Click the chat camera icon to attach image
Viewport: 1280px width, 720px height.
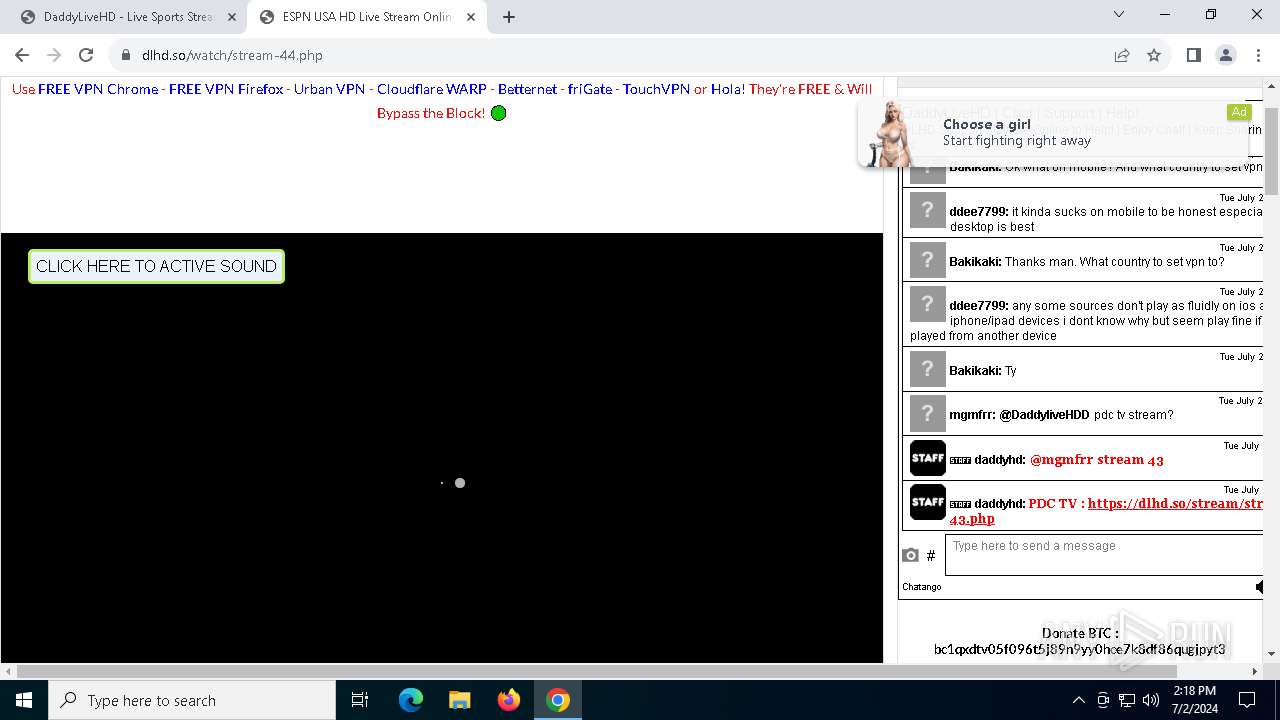(910, 555)
